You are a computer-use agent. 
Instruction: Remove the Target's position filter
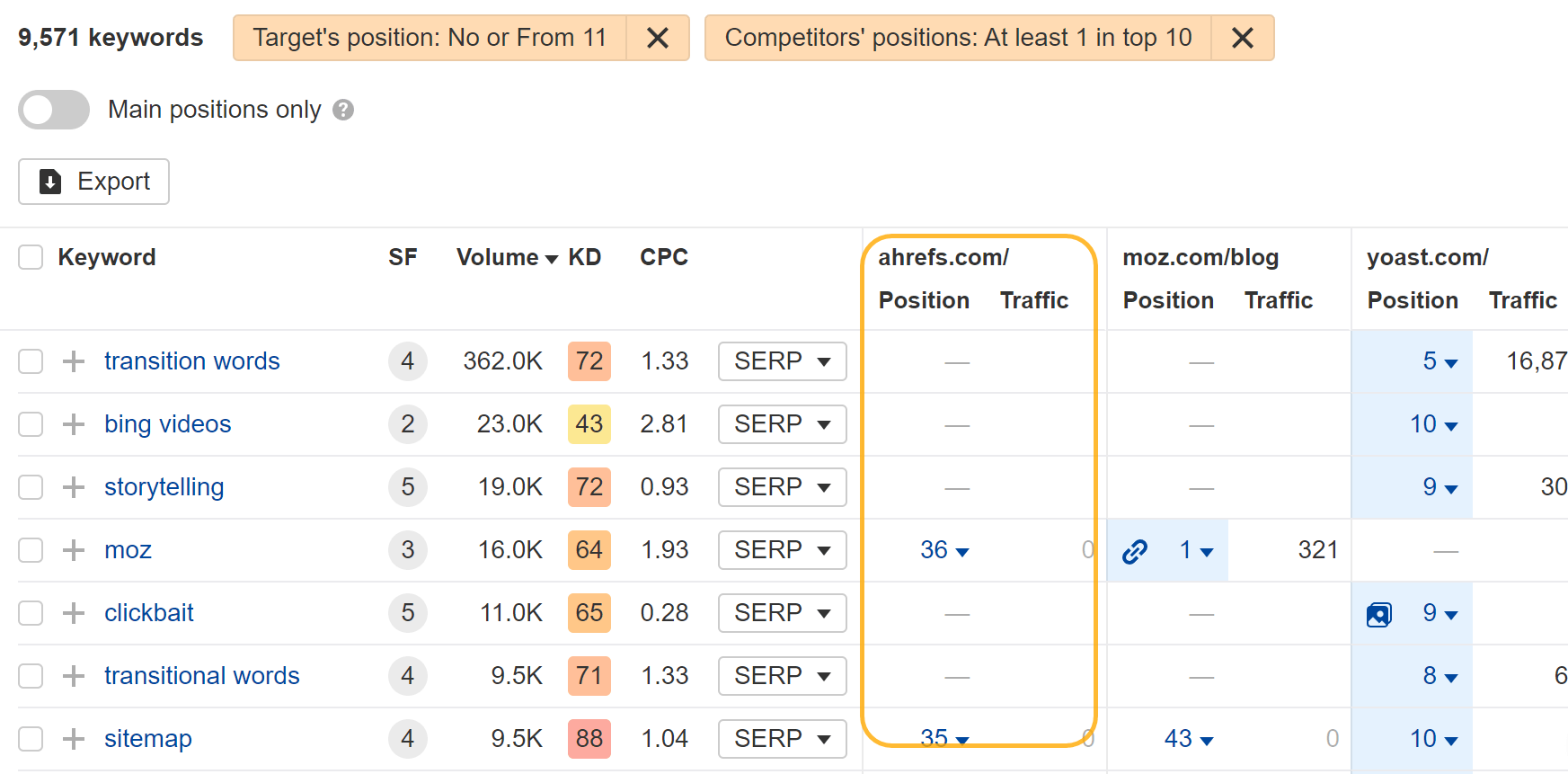pyautogui.click(x=657, y=38)
